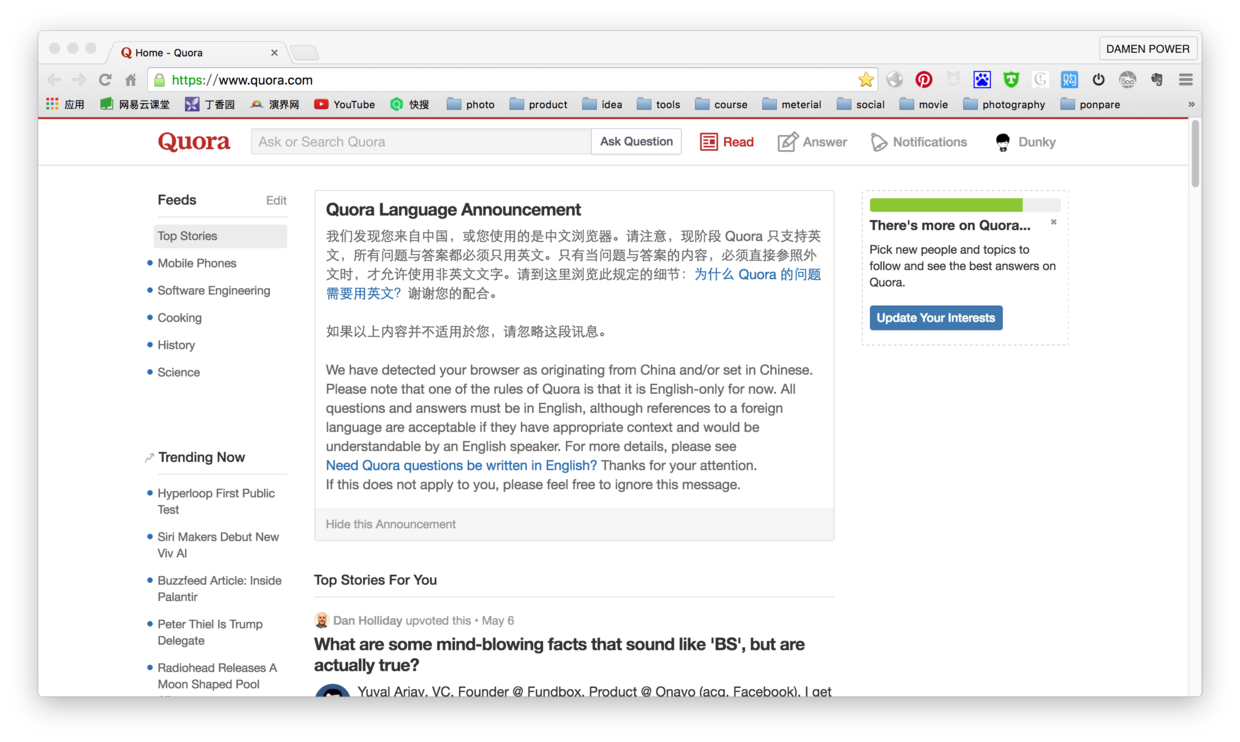Open the Baidu paw extension
Image resolution: width=1240 pixels, height=742 pixels.
[x=982, y=80]
